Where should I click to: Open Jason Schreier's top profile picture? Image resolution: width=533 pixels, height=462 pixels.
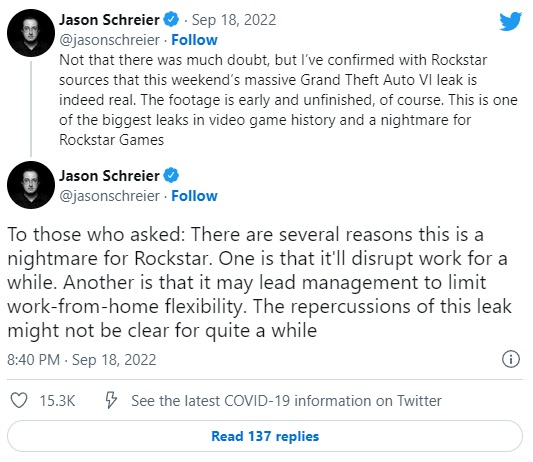click(31, 33)
